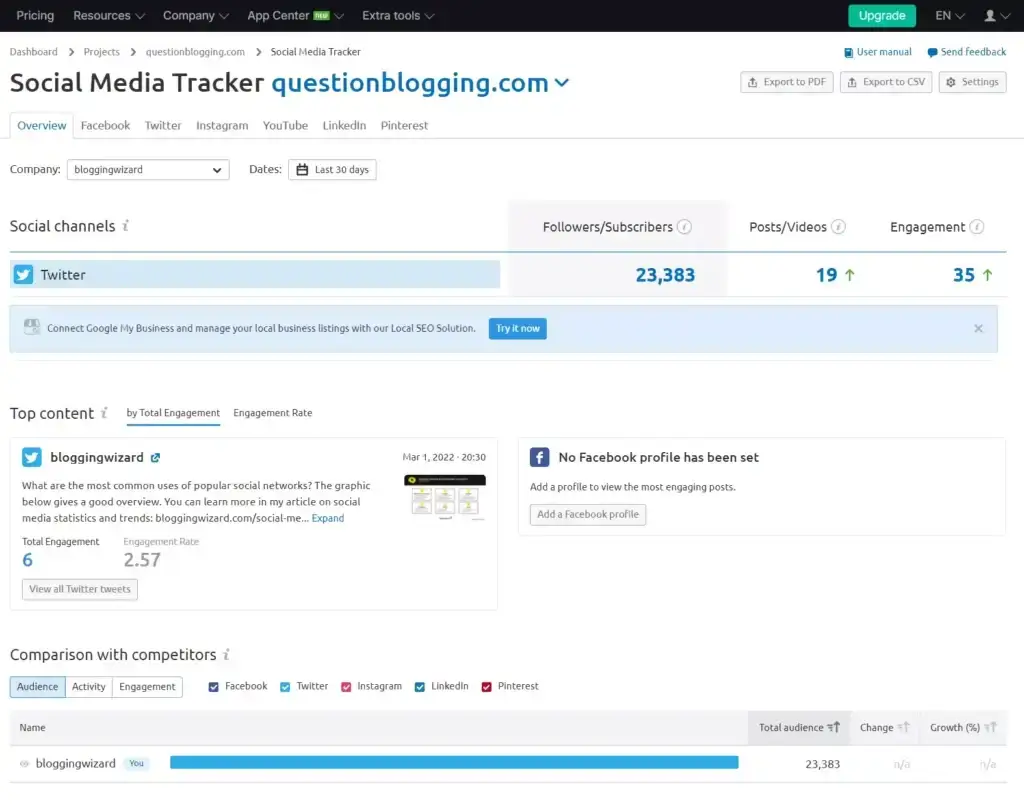Click the Try it now banner button
Screen dimensions: 1024x811
(517, 328)
